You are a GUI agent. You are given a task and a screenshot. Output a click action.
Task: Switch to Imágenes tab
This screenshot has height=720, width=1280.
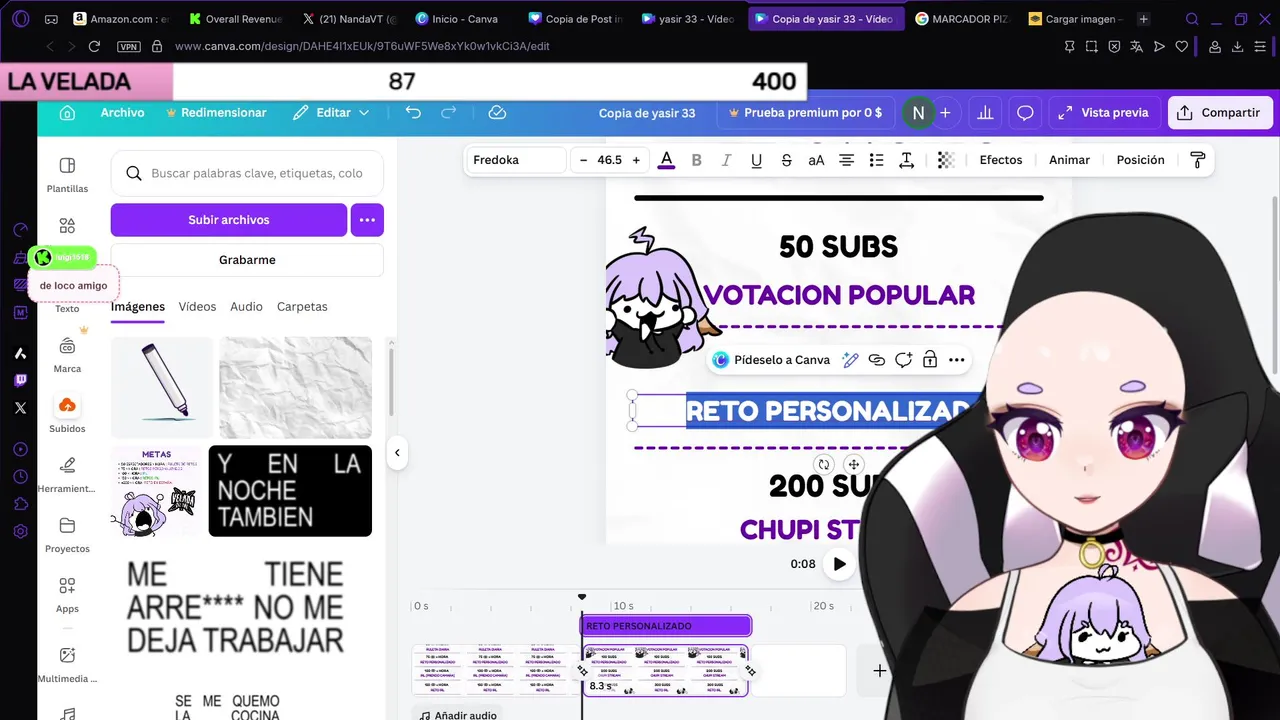point(138,307)
